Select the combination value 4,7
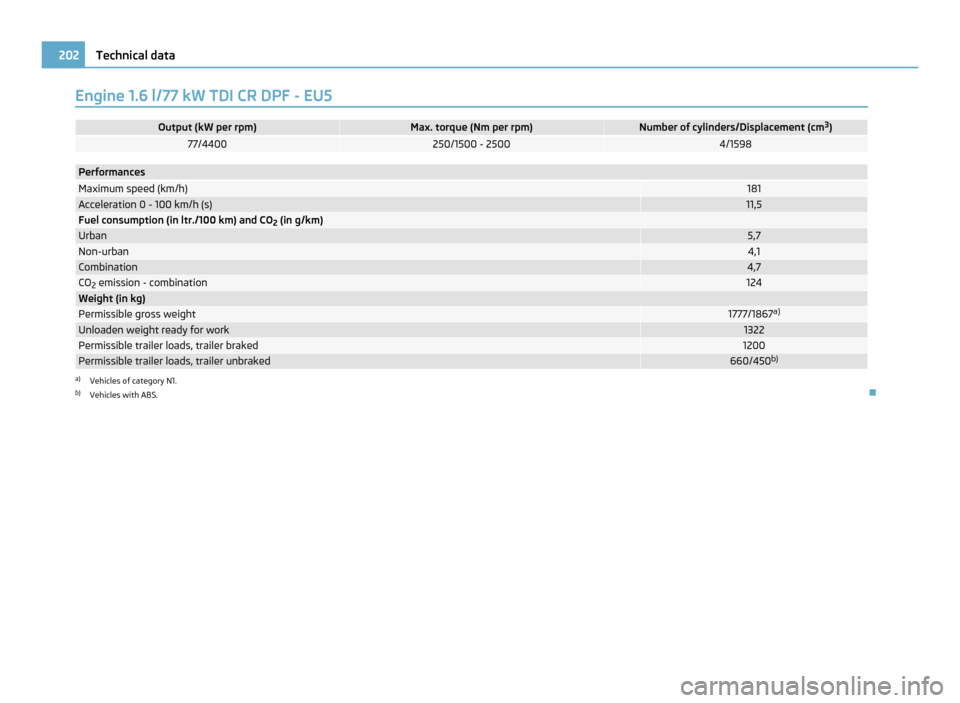The height and width of the screenshot is (703, 960). point(754,267)
